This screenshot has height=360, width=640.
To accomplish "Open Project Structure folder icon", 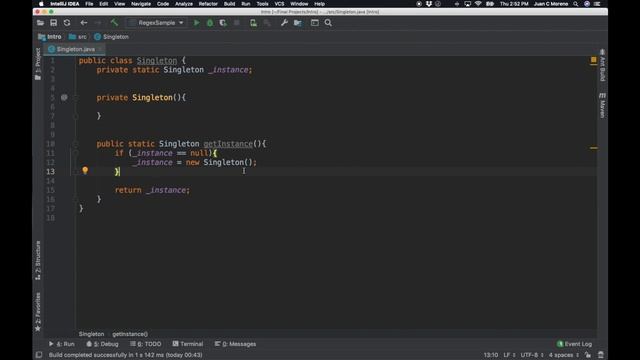I will pyautogui.click(x=298, y=23).
